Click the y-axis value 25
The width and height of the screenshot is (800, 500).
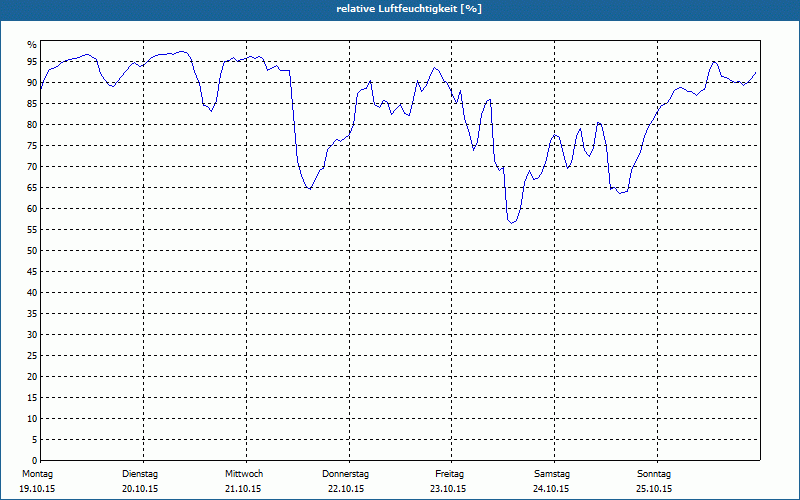(32, 356)
